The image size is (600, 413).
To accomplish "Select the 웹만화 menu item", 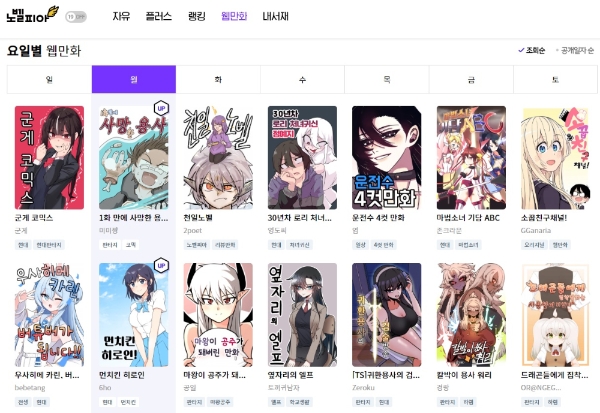I will 234,16.
